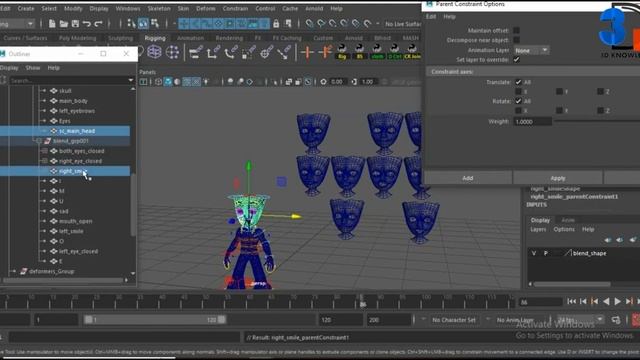Image resolution: width=640 pixels, height=360 pixels.
Task: Click the Weight slider track
Action: [x=597, y=121]
